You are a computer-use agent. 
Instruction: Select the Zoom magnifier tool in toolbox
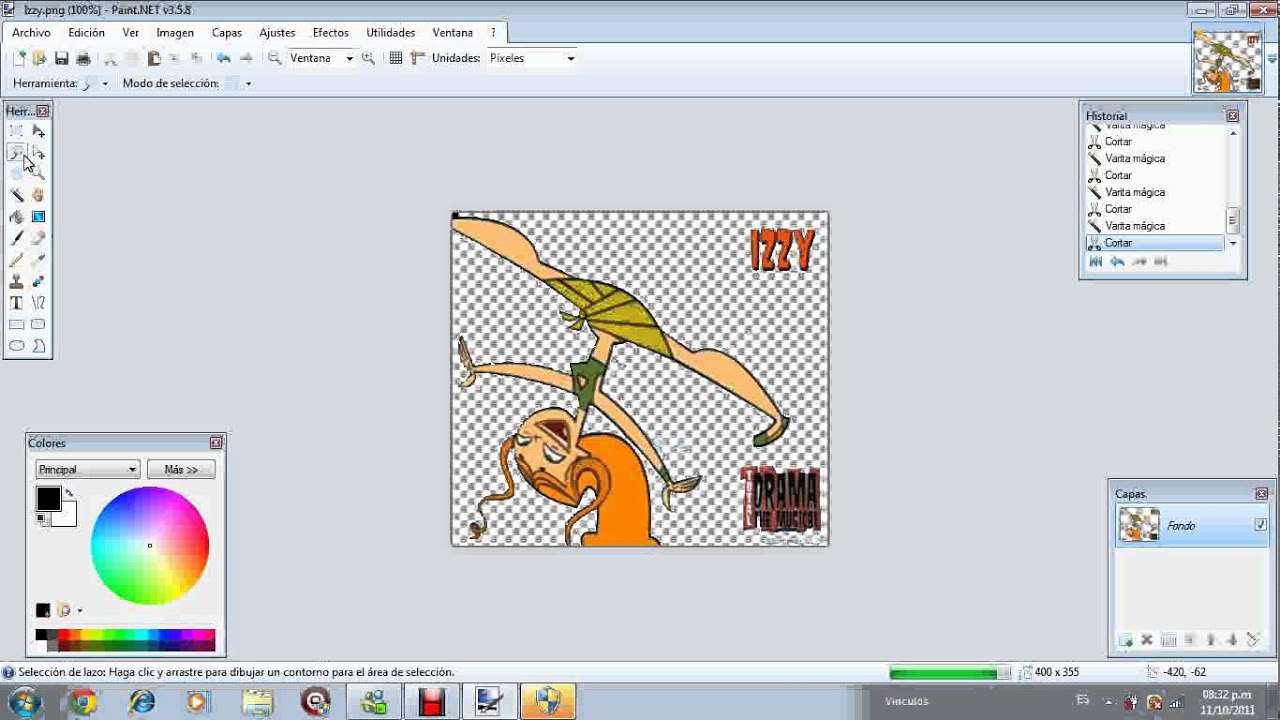click(x=38, y=174)
